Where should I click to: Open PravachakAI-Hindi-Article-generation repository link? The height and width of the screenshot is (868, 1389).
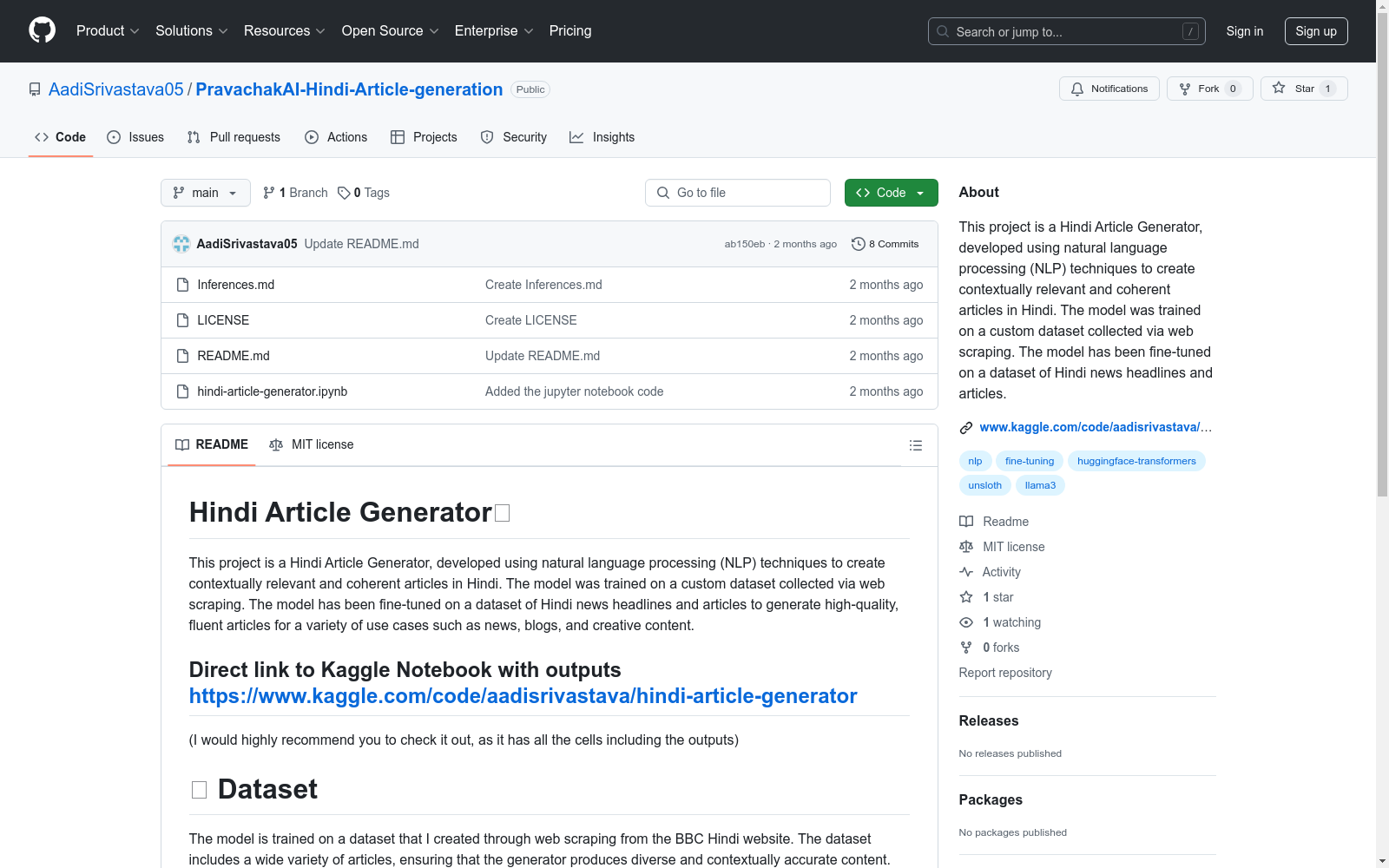(349, 89)
